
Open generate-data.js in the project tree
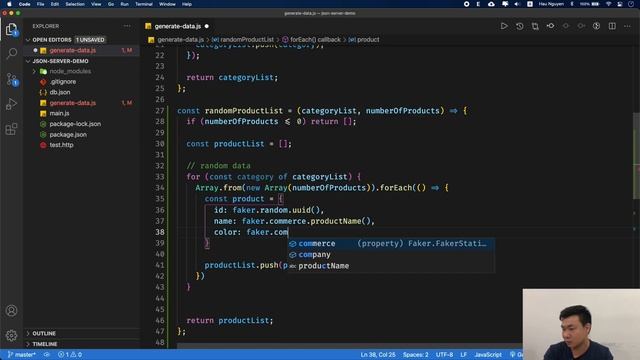pyautogui.click(x=73, y=103)
